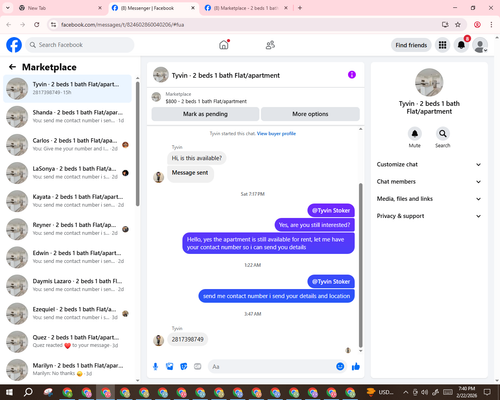
Task: Go to the Home feed icon
Action: coord(224,45)
